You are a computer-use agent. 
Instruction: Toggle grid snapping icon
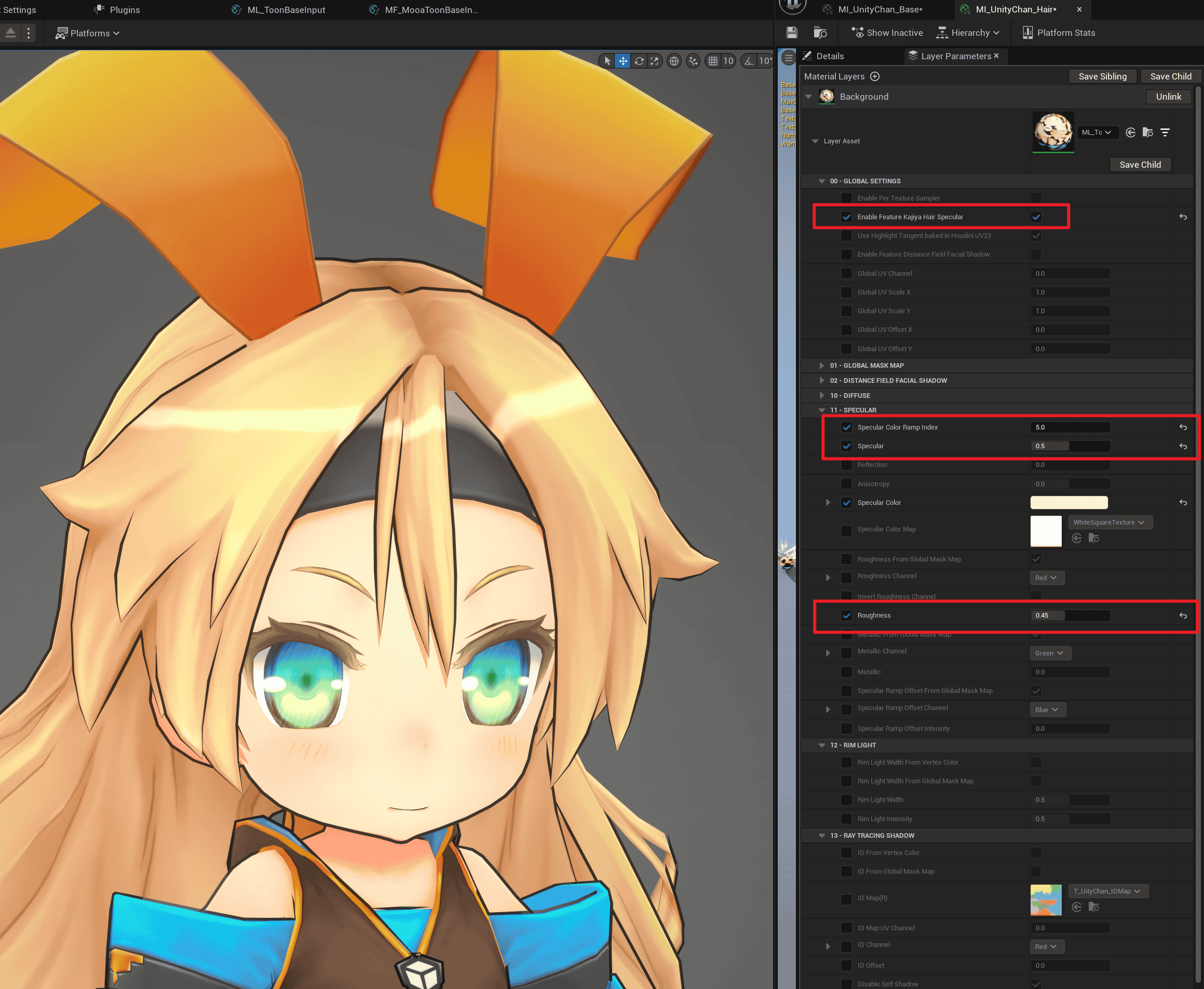coord(713,61)
